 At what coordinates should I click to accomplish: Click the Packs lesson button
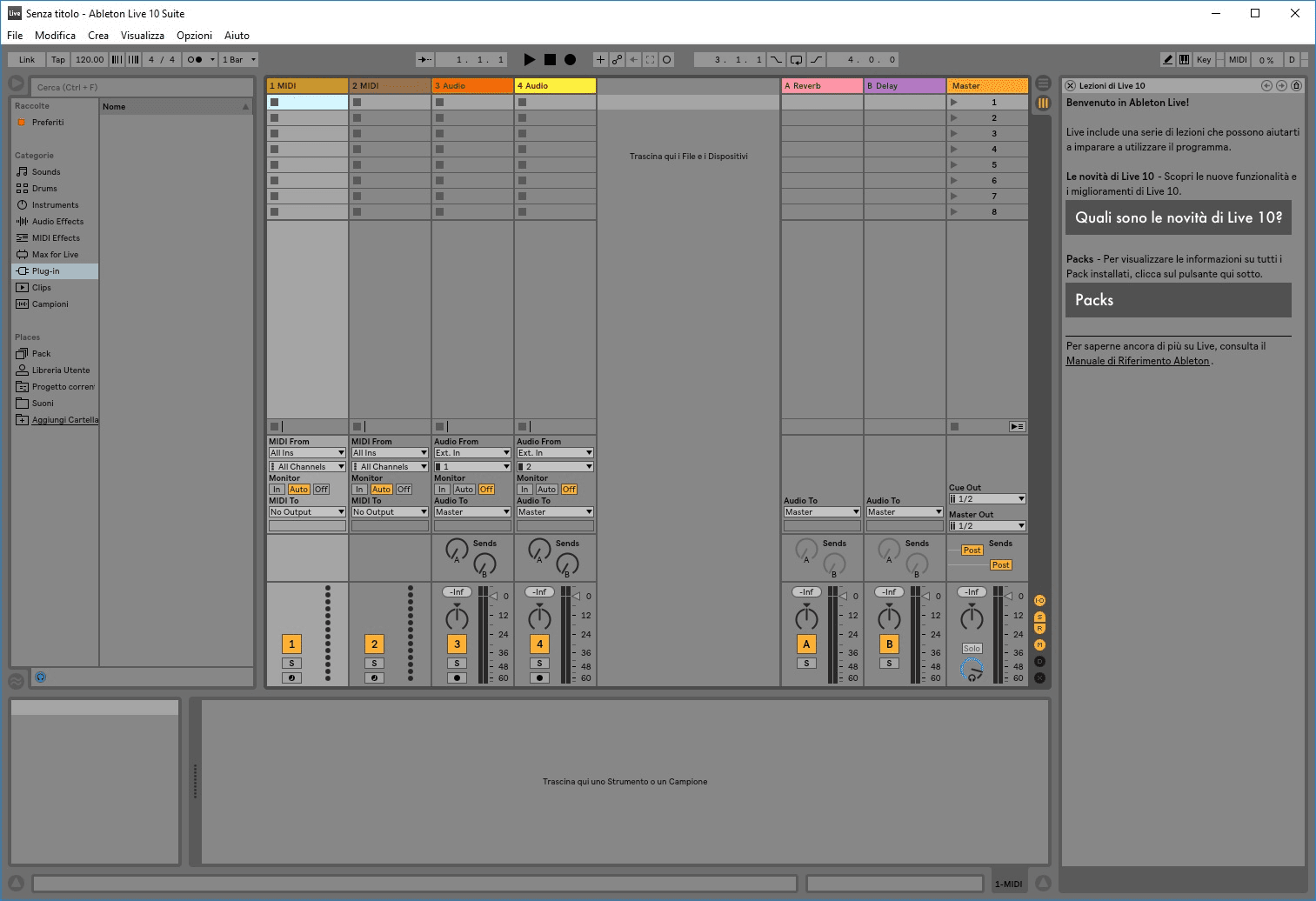[1178, 300]
